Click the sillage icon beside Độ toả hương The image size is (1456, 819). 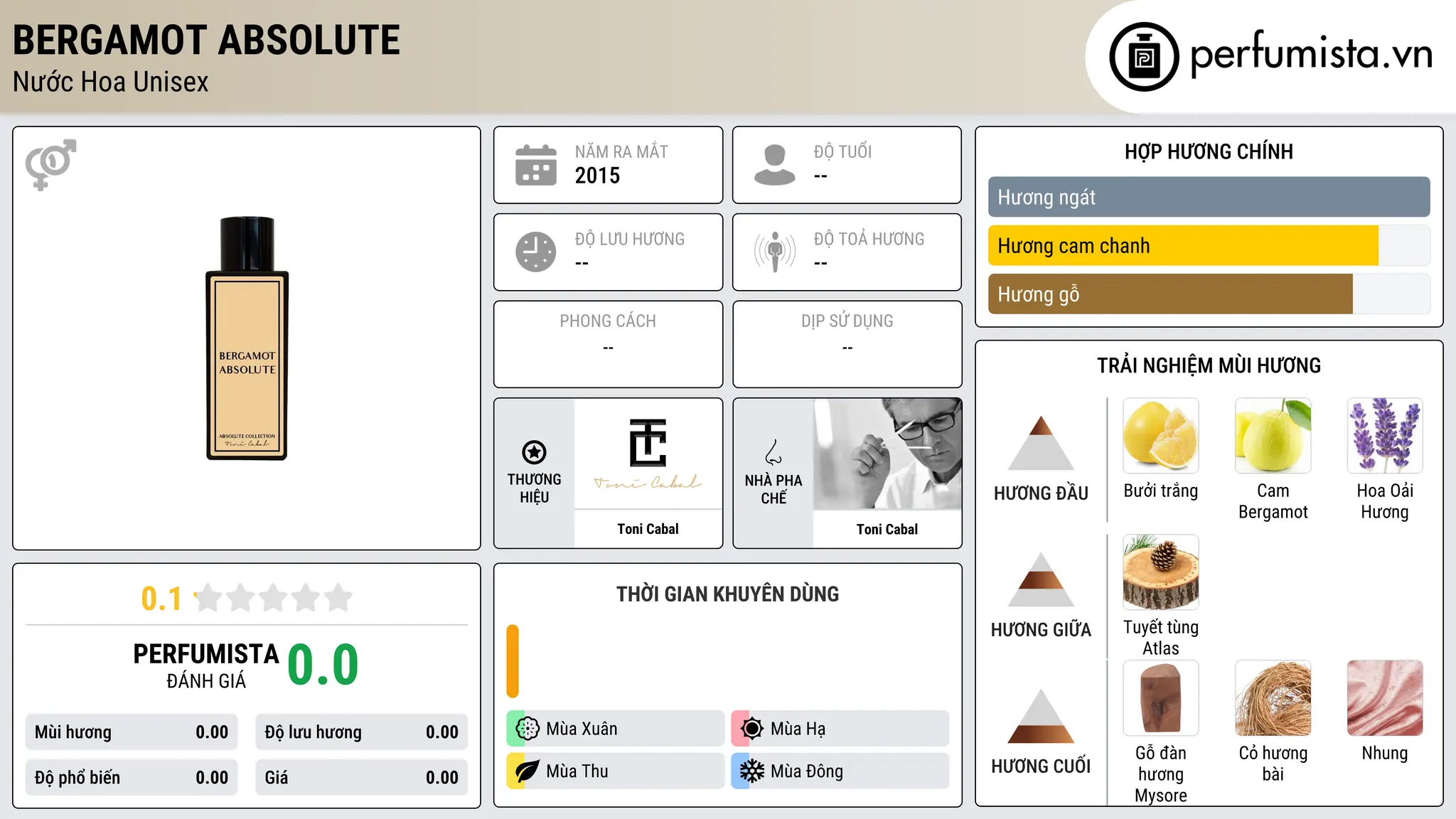click(774, 252)
